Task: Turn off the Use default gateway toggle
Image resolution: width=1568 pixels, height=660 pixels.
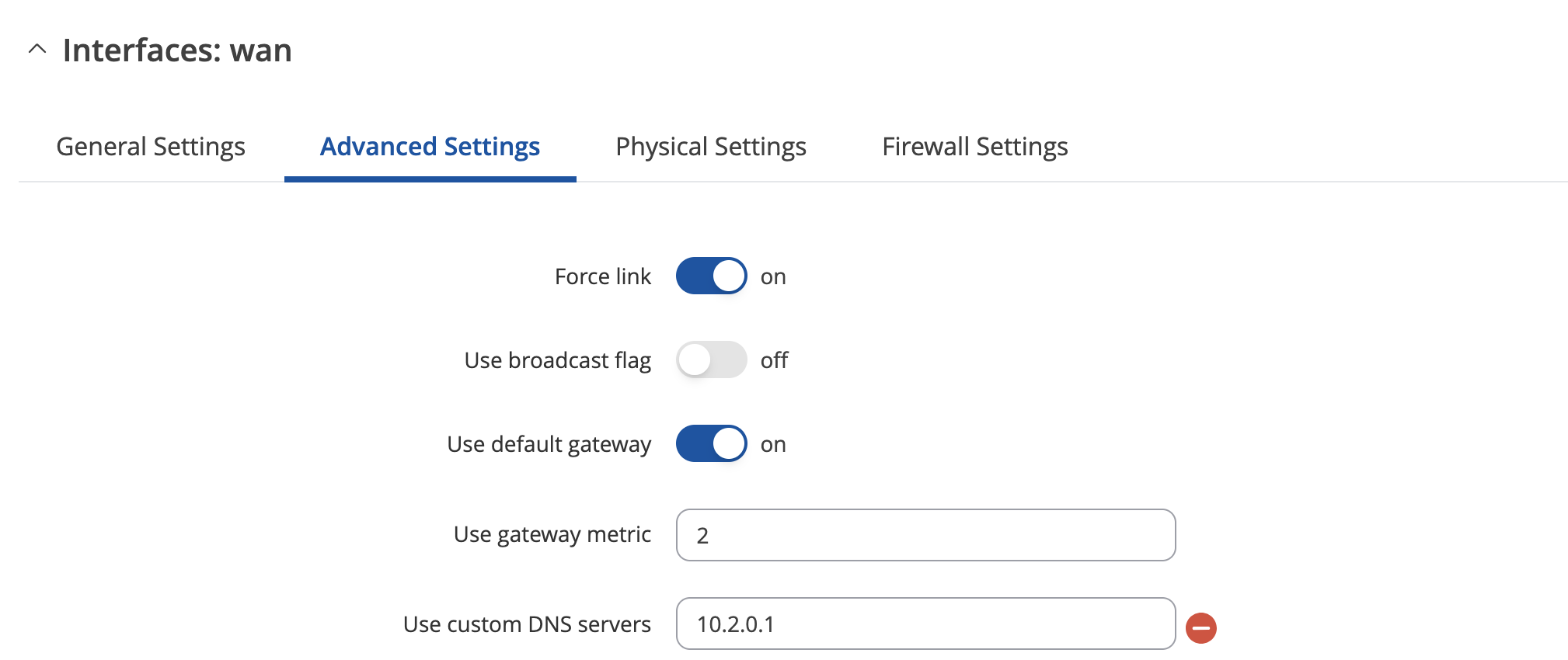Action: point(711,443)
